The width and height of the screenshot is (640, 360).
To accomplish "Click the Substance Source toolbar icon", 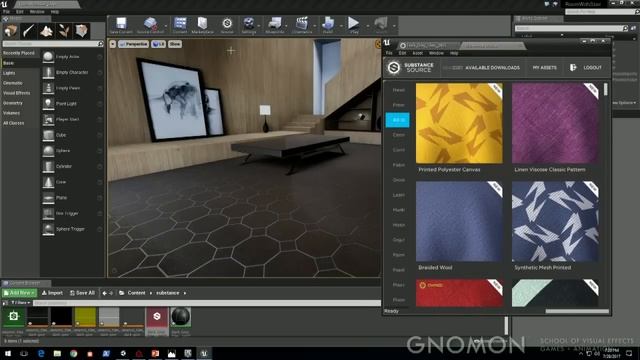I will (227, 25).
